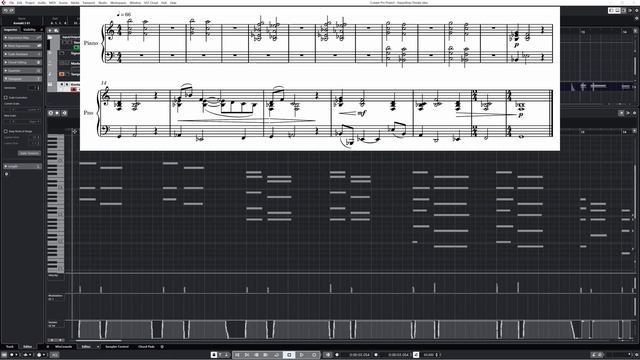This screenshot has height=360, width=640.
Task: Enable the Scale Correction checkbox
Action: pos(6,98)
